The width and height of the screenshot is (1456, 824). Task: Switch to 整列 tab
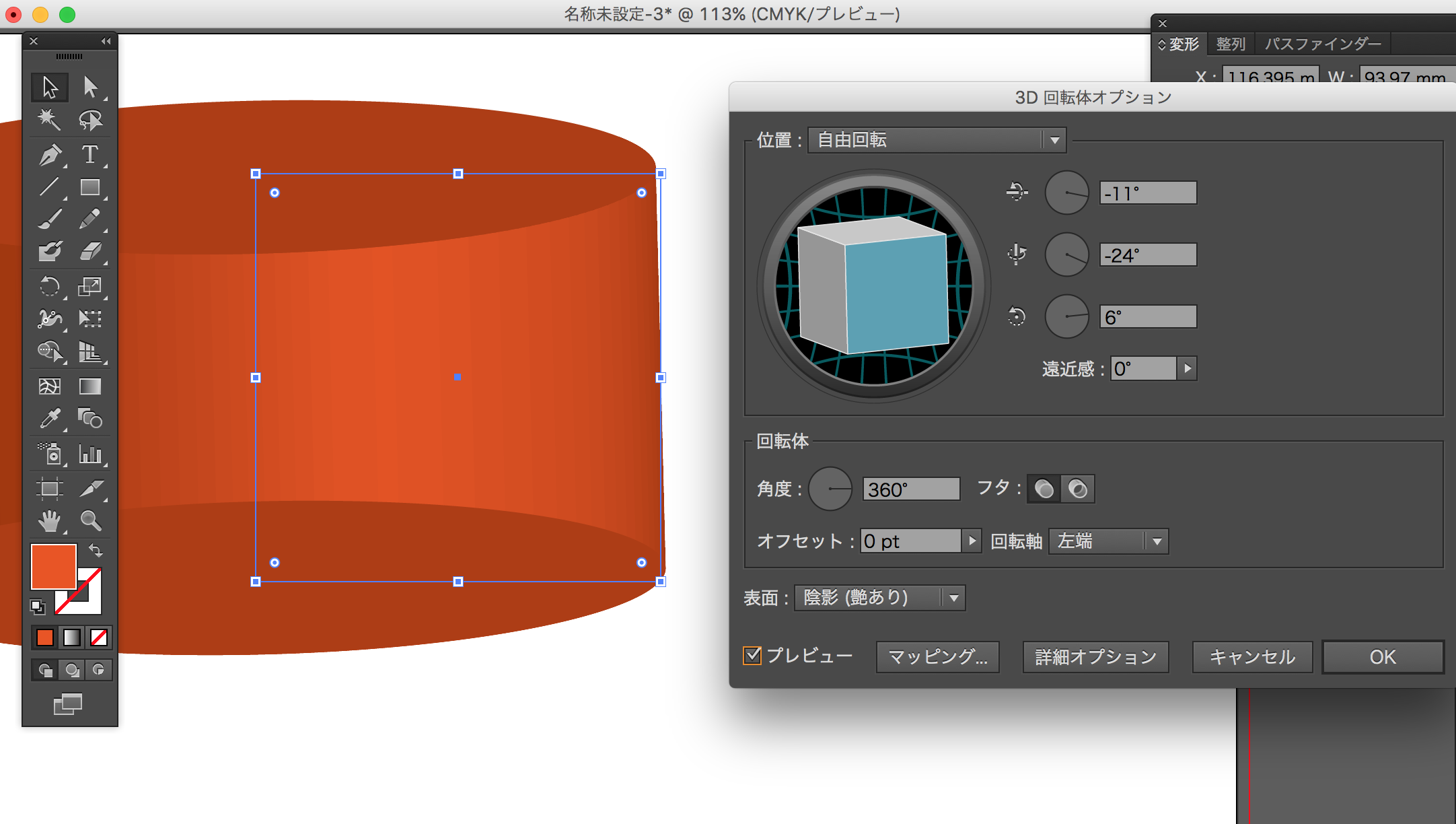[x=1231, y=44]
